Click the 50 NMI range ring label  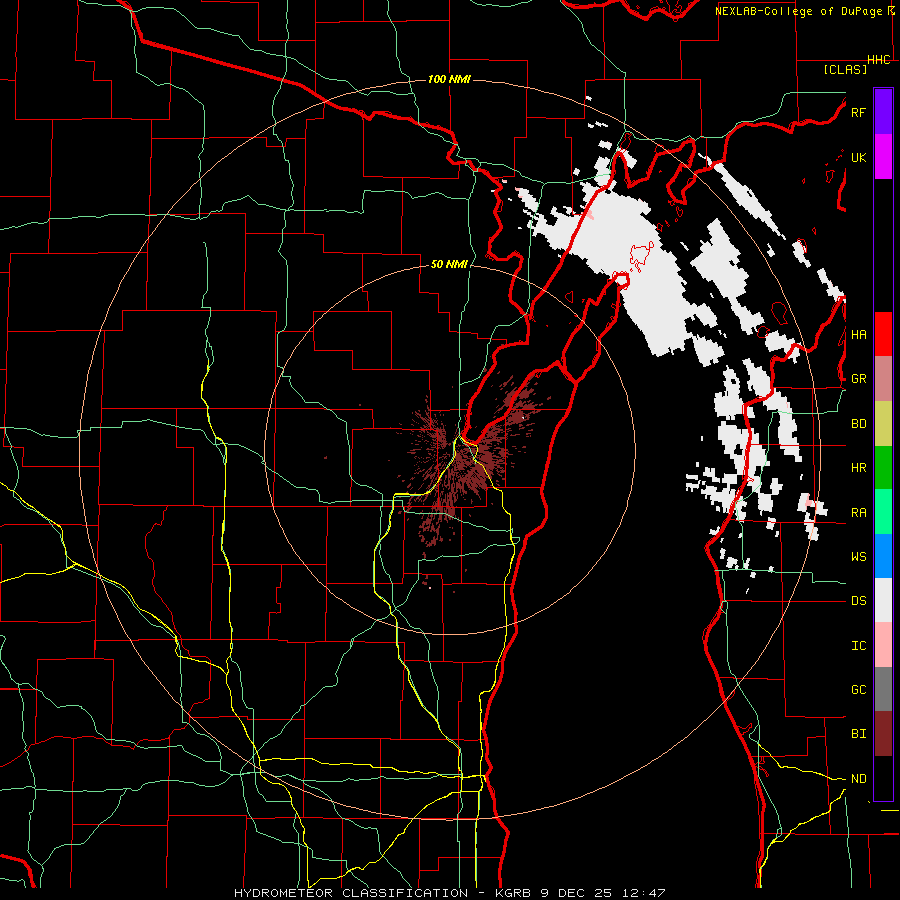pos(449,264)
